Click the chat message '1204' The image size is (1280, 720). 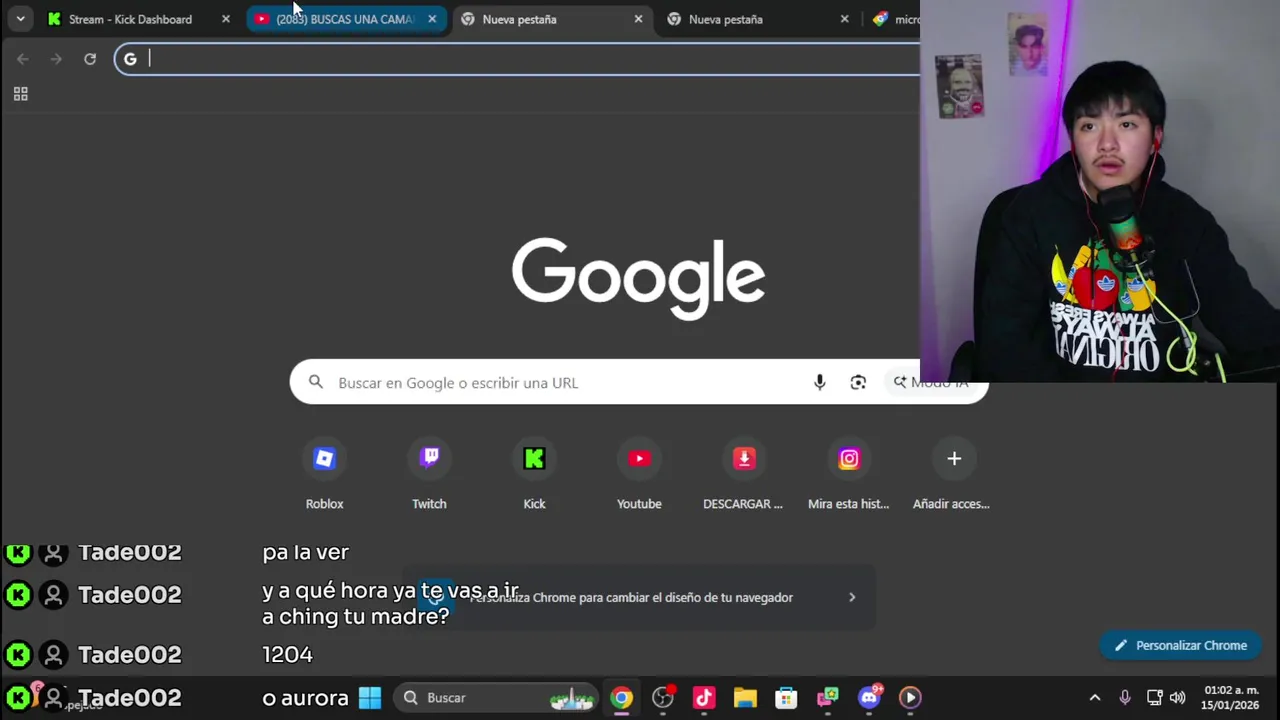click(287, 654)
